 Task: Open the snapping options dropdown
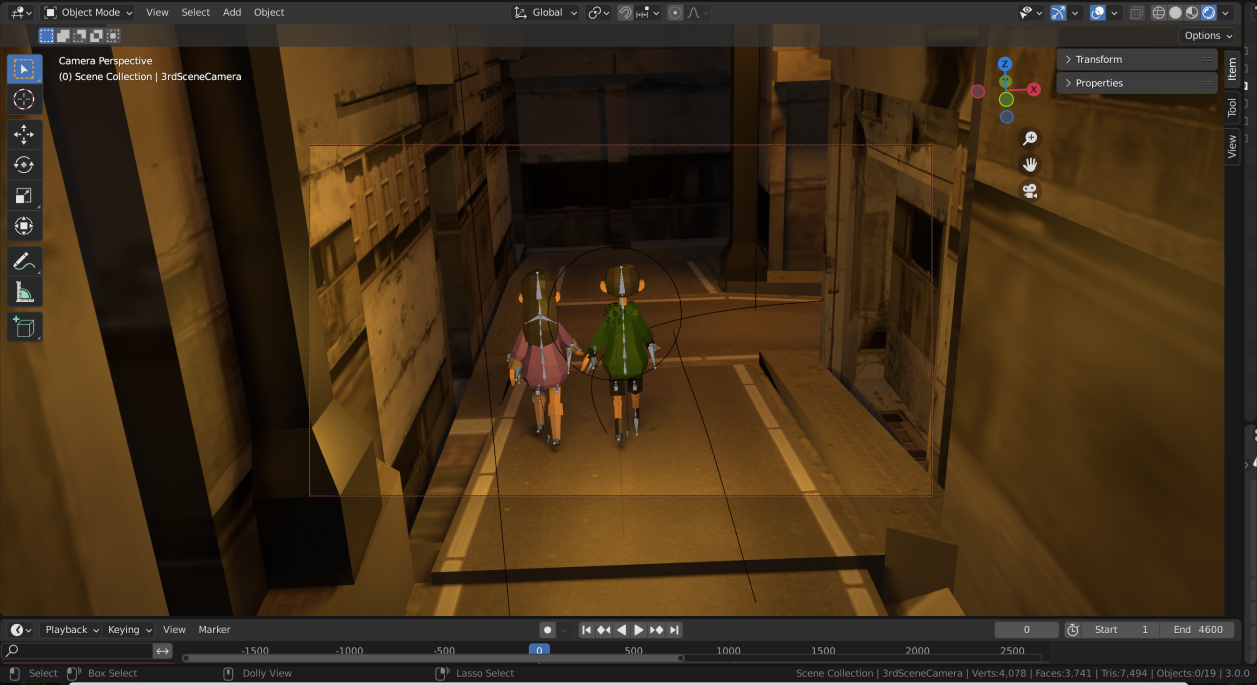pos(648,13)
